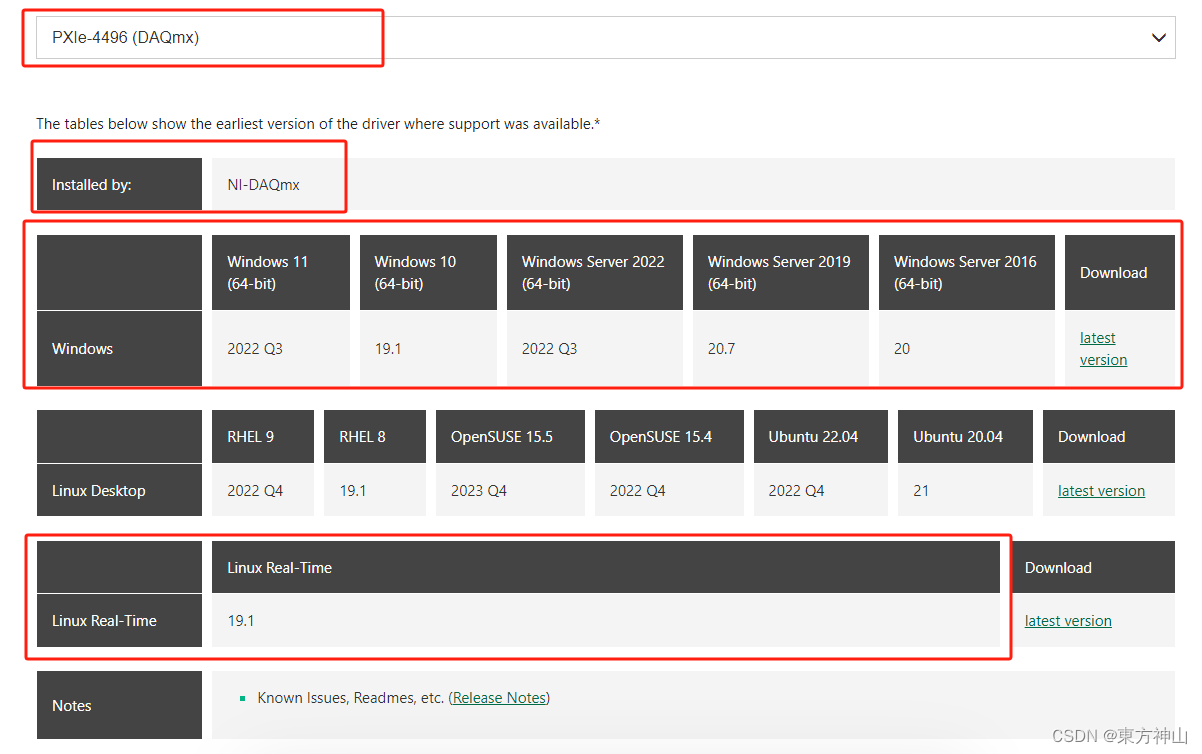1202x754 pixels.
Task: Click the Ubuntu 22.04 header cell
Action: click(821, 437)
